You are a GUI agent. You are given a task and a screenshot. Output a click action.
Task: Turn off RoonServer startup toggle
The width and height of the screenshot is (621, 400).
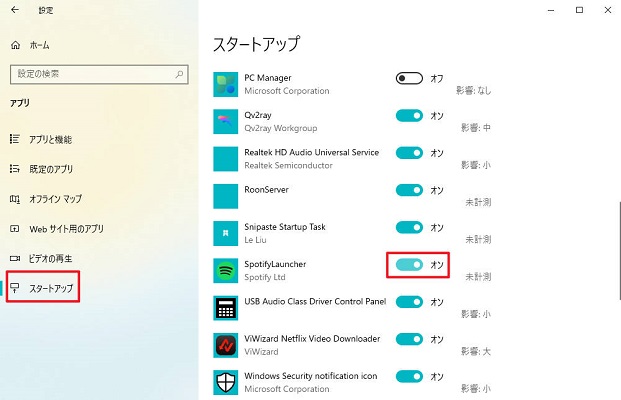(409, 190)
